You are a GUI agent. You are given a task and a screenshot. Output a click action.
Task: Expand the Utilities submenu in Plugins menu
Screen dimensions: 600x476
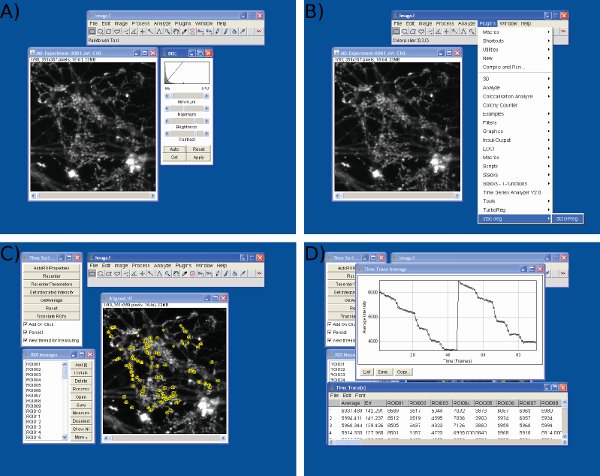(515, 50)
